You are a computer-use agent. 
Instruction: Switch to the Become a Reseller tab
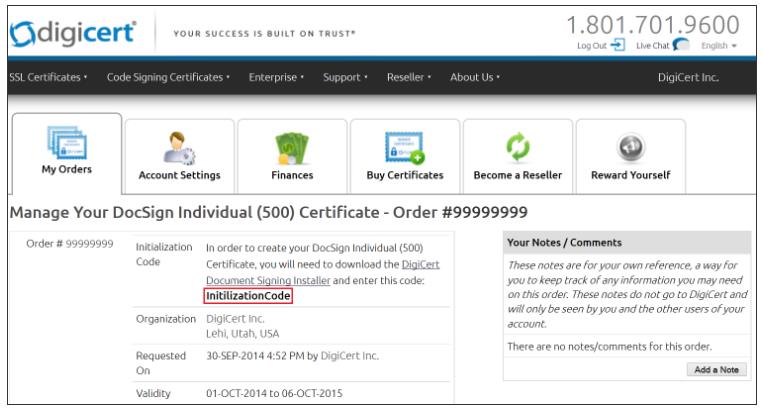pyautogui.click(x=518, y=156)
